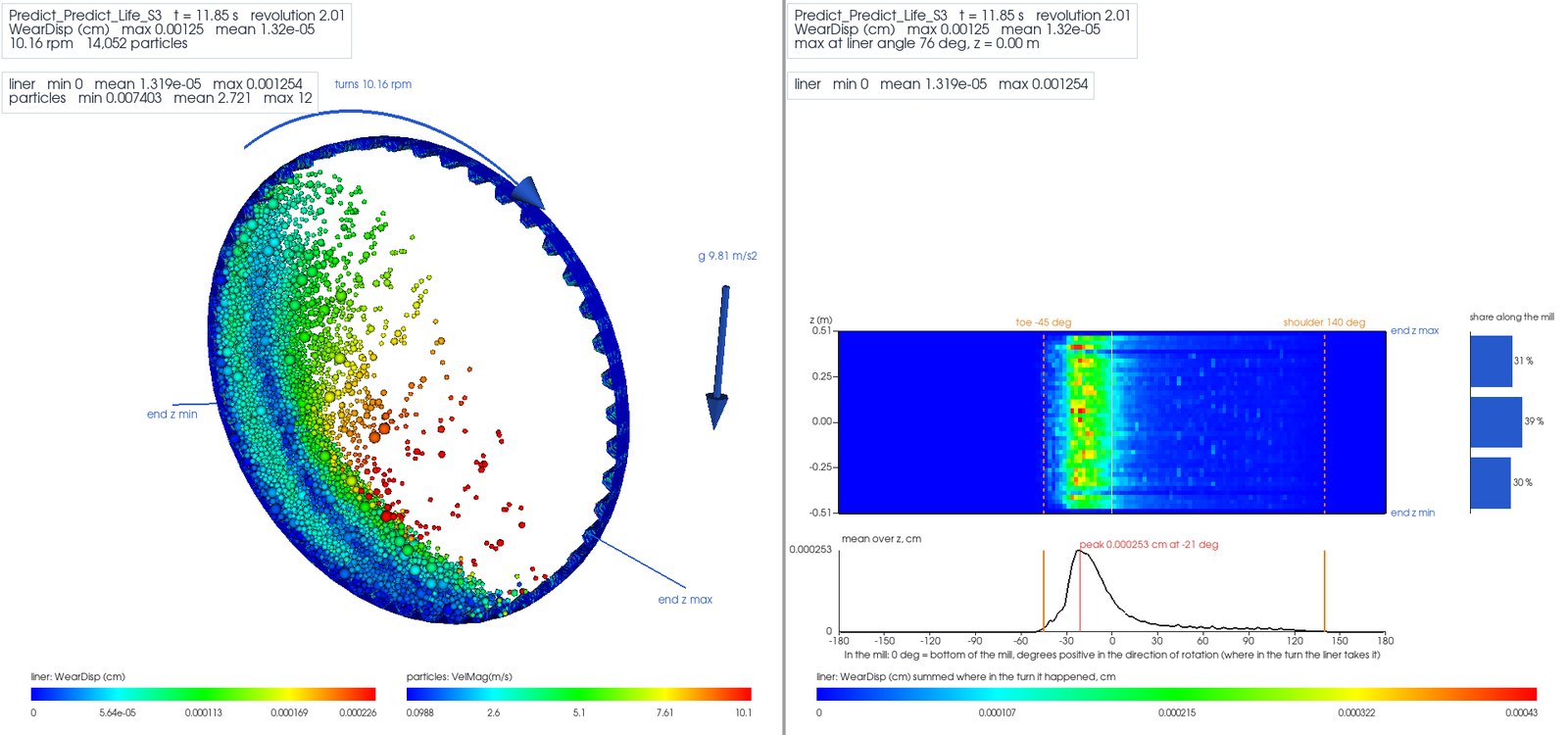Click the "0.000253" y-axis value on the profile chart
The height and width of the screenshot is (735, 1568).
pos(810,550)
